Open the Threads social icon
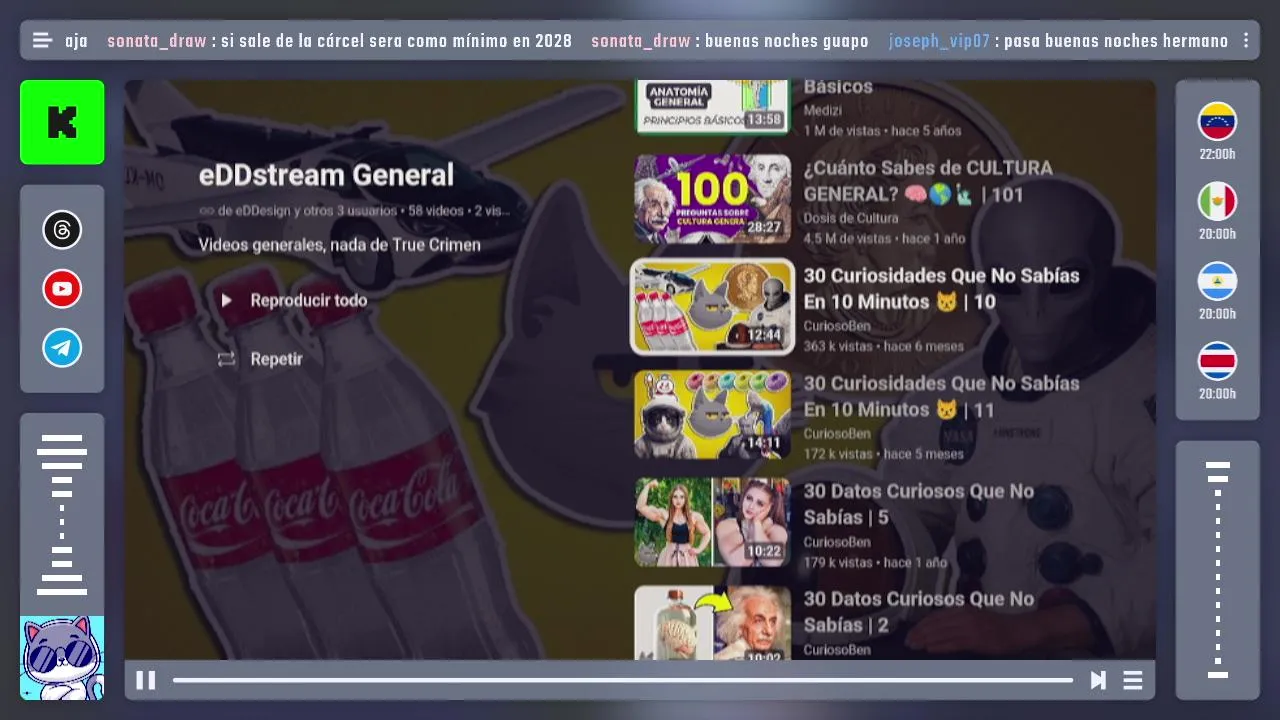 click(62, 230)
